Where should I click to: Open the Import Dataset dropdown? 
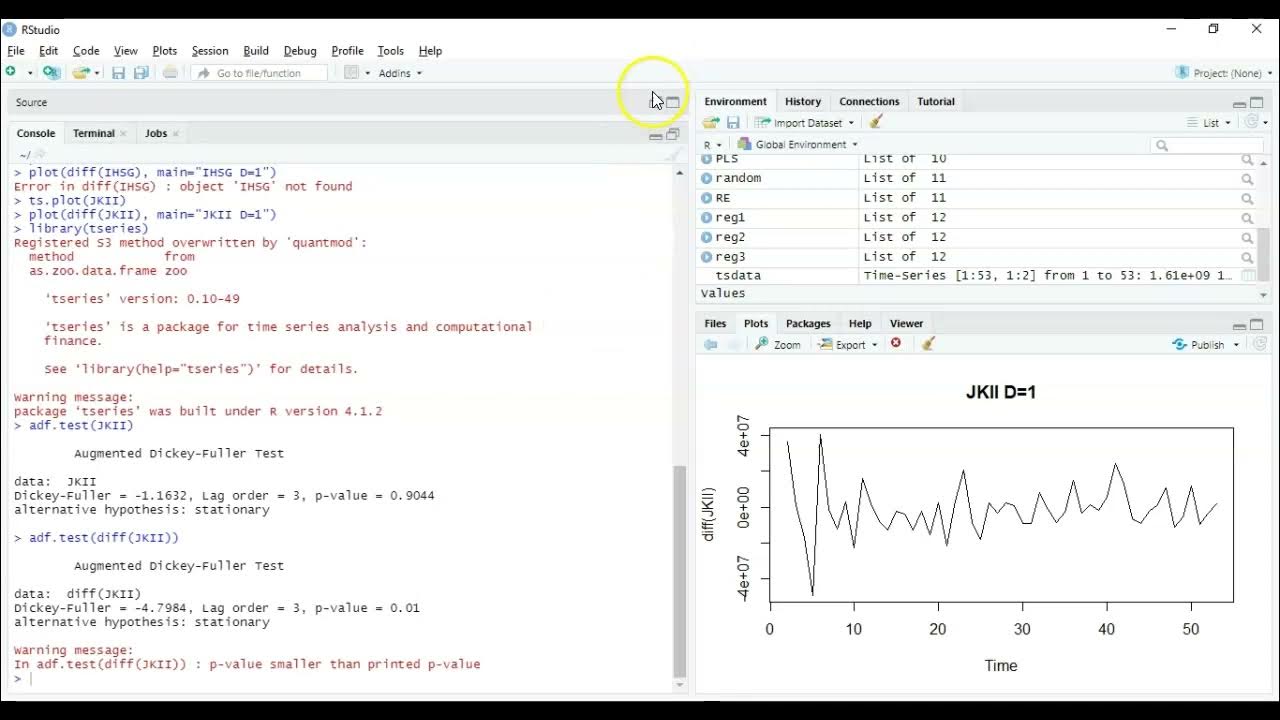click(805, 123)
